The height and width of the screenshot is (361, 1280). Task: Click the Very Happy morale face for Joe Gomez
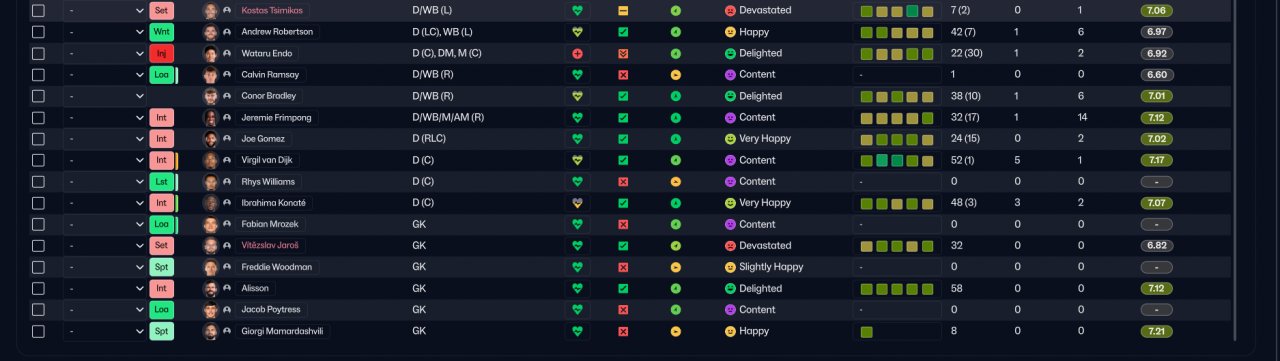(x=730, y=139)
